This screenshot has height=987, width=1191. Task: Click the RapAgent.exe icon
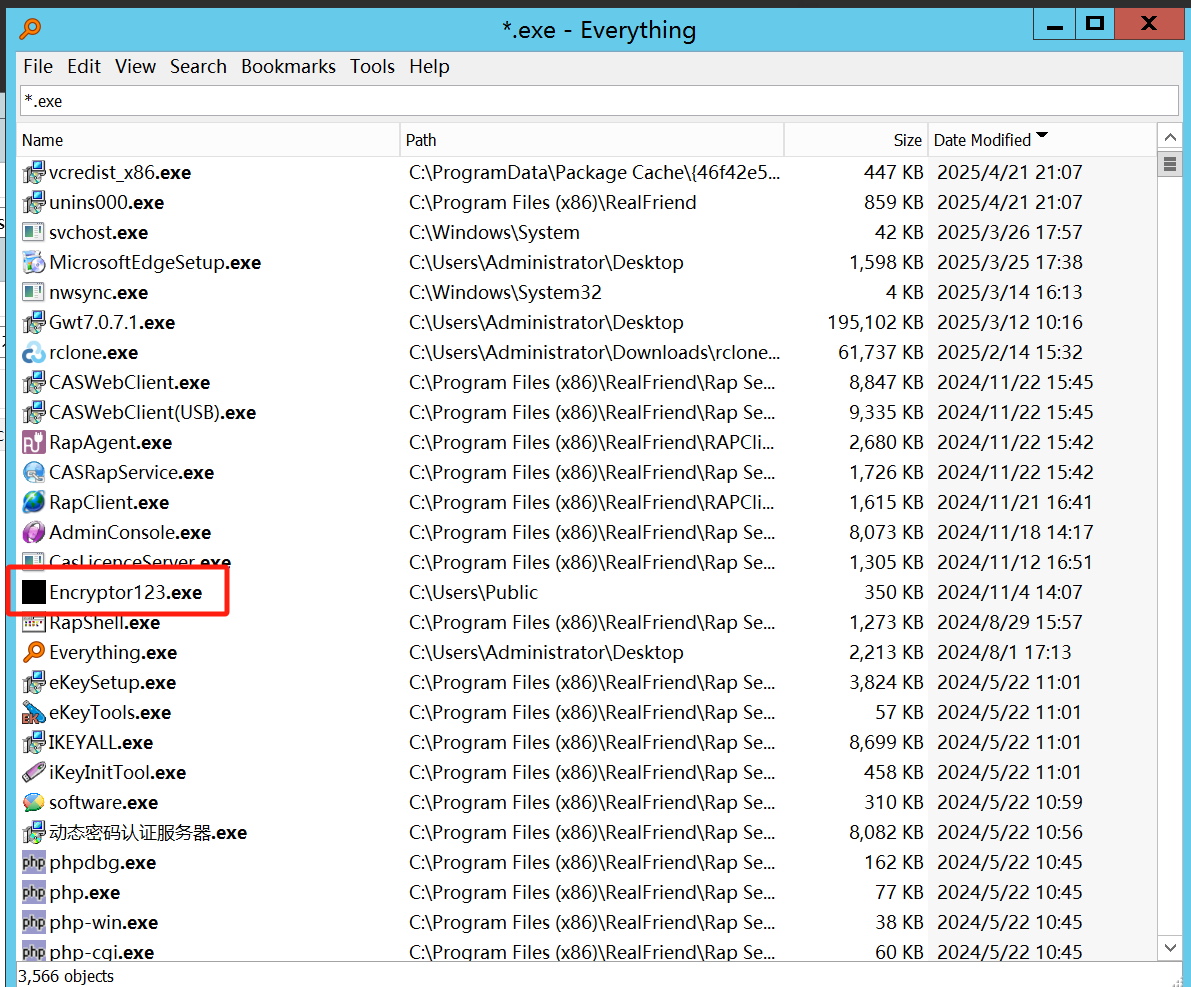34,443
